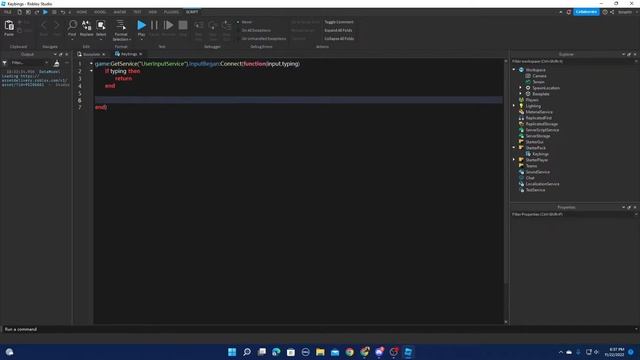Screen dimensions: 640x360
Task: Click the Forward navigate arrow icon
Action: point(57,26)
